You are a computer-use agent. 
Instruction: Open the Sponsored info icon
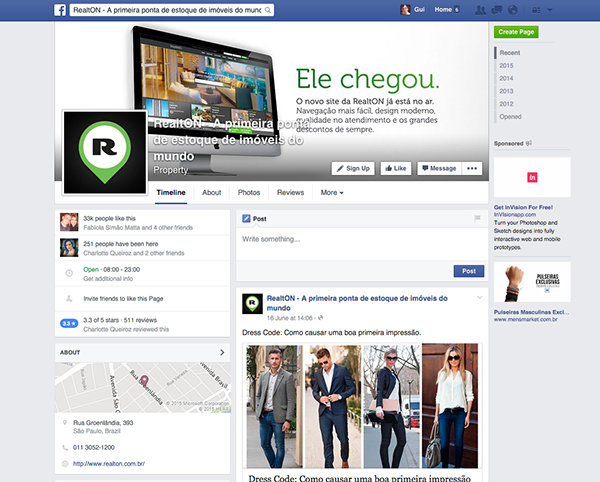[x=528, y=143]
